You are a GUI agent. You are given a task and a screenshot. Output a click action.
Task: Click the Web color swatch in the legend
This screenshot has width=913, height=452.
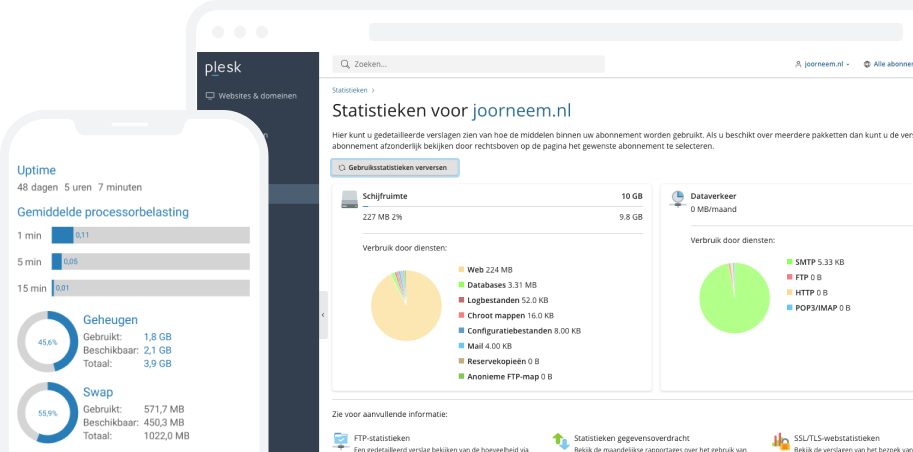461,270
